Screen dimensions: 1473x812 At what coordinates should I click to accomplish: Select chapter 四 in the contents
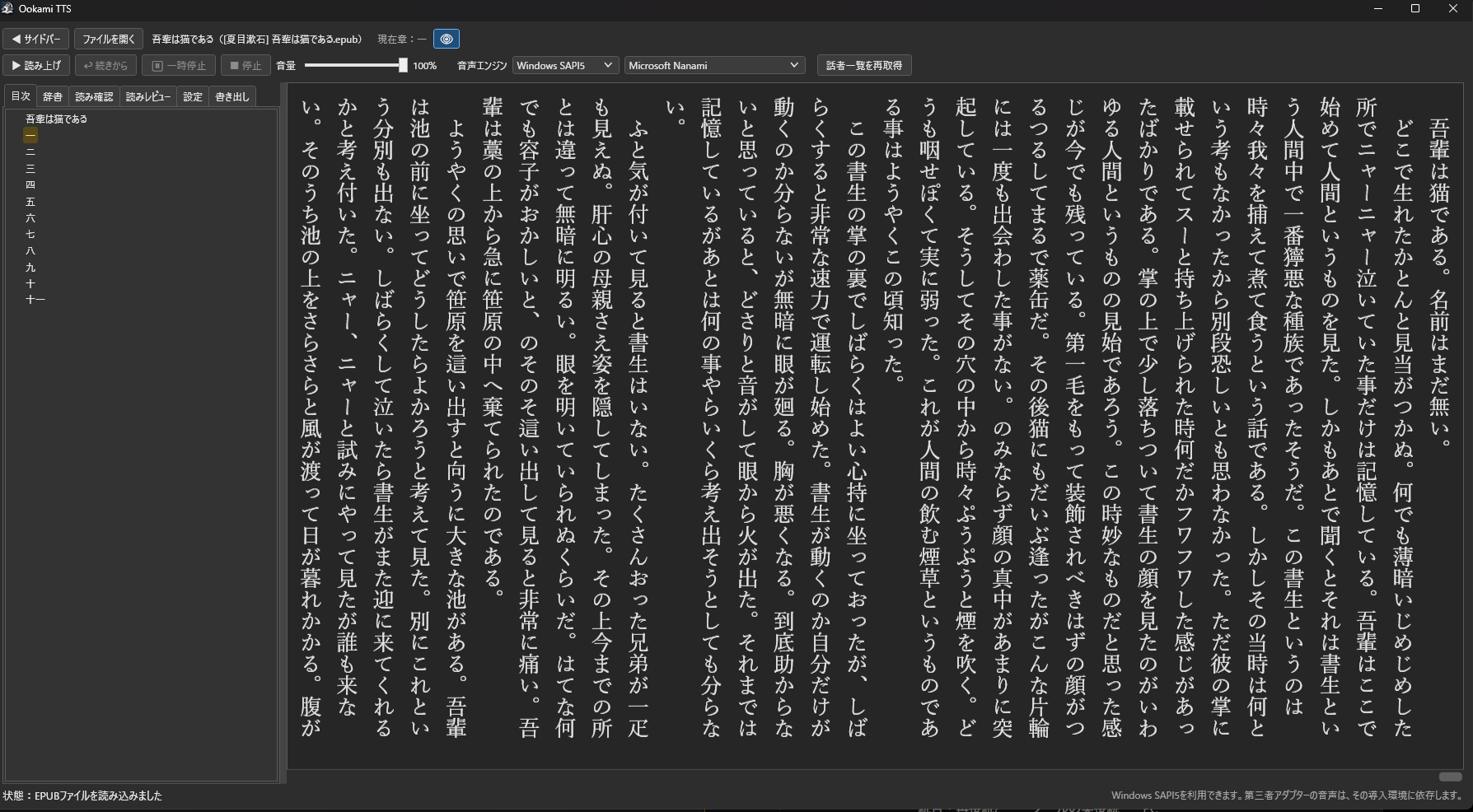pyautogui.click(x=30, y=184)
